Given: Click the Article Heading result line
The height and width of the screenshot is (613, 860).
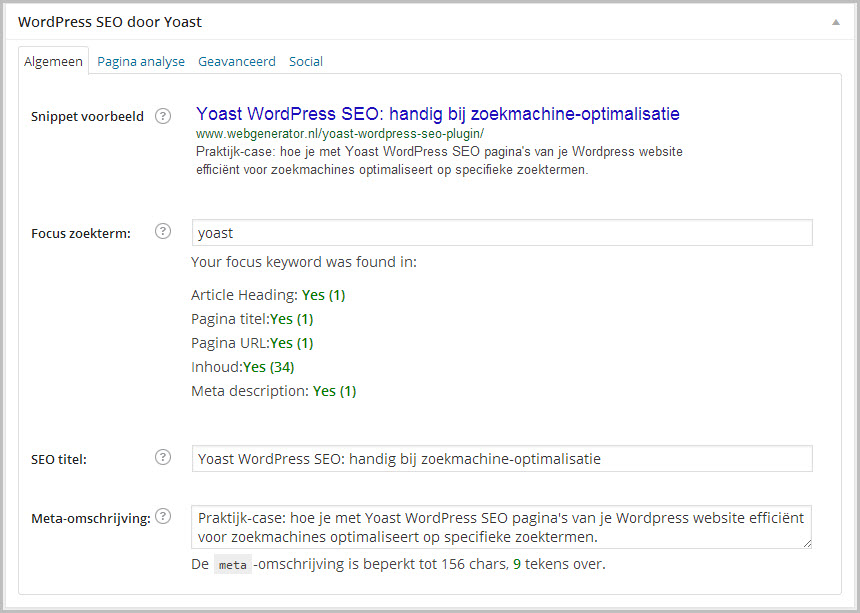Looking at the screenshot, I should click(269, 294).
